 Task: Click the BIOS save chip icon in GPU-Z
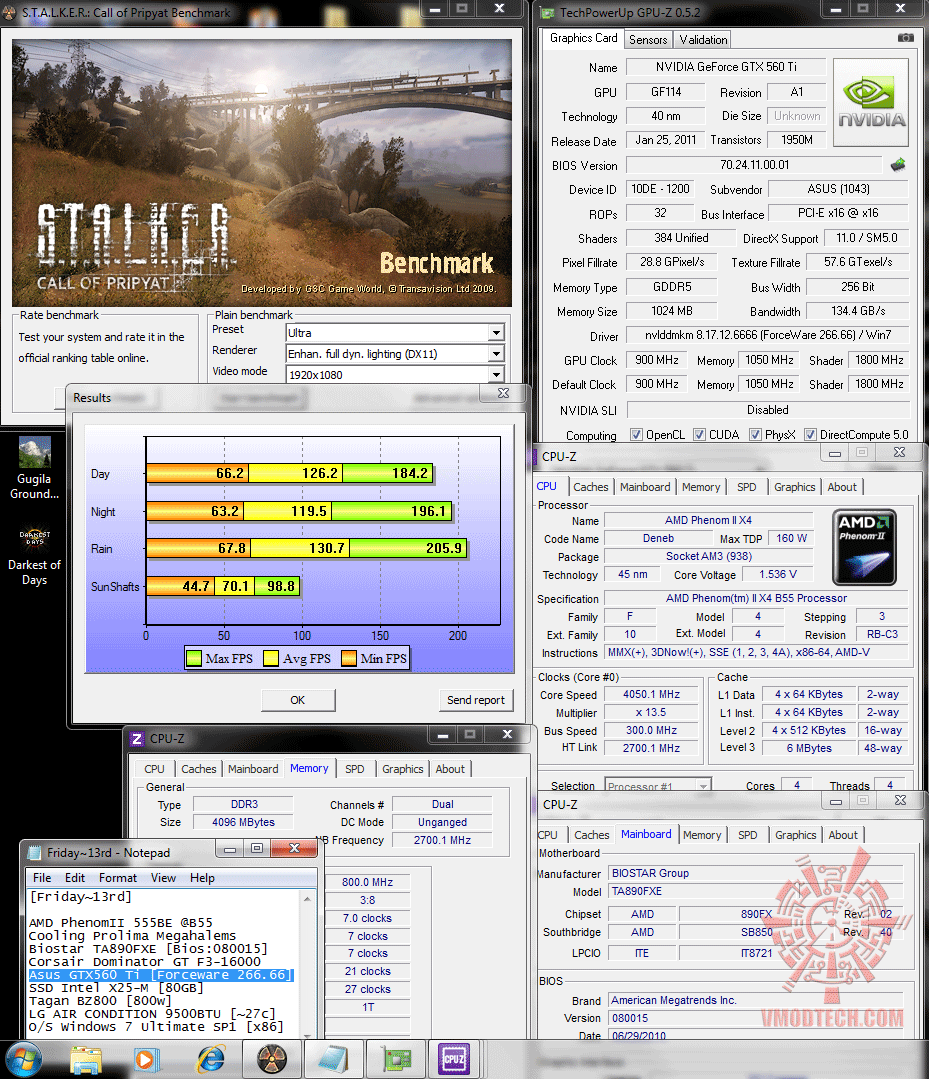898,164
